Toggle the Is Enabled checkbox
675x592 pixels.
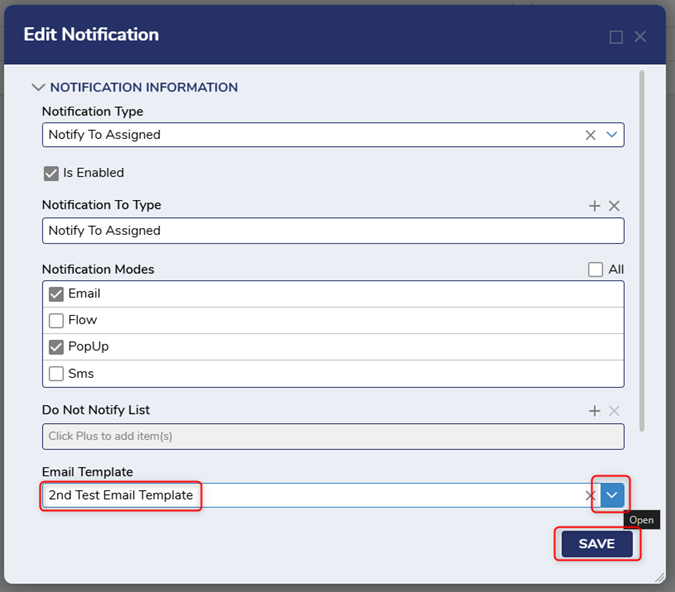pos(52,173)
